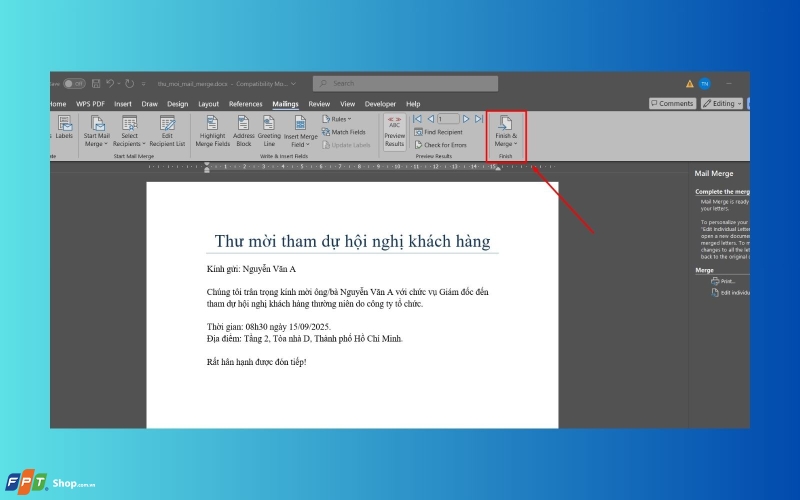Click the record number field

coord(448,119)
